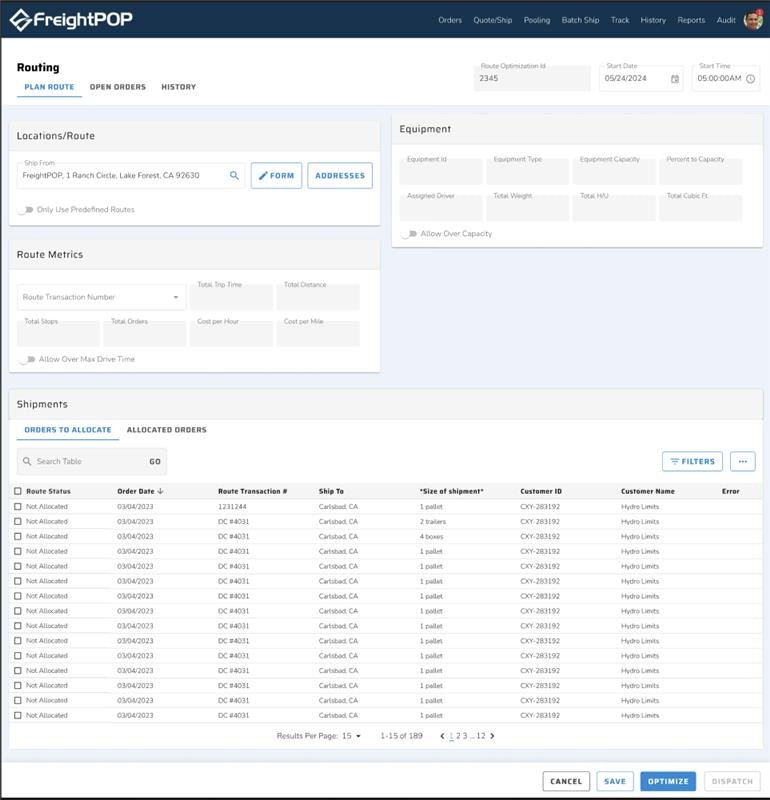
Task: Open Track in top navigation
Action: (620, 20)
